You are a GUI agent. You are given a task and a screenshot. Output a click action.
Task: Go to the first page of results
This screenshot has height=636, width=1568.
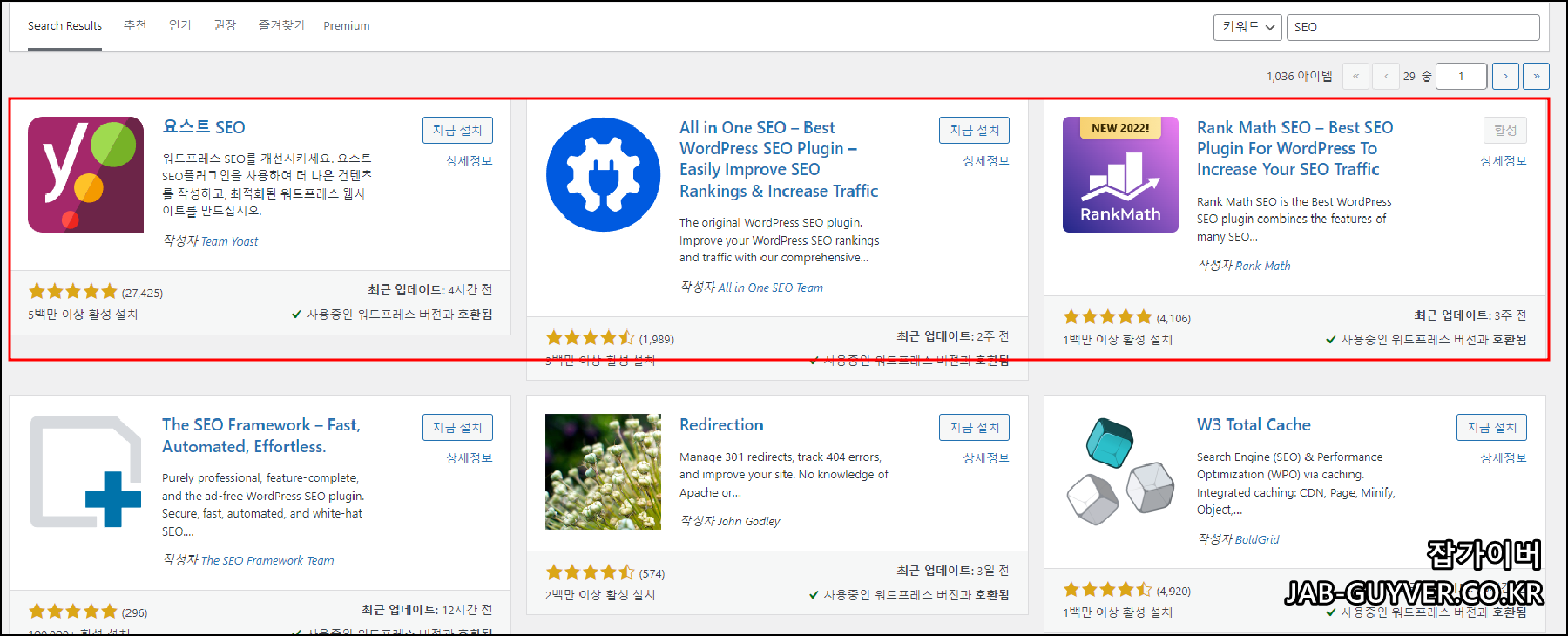pos(1356,76)
